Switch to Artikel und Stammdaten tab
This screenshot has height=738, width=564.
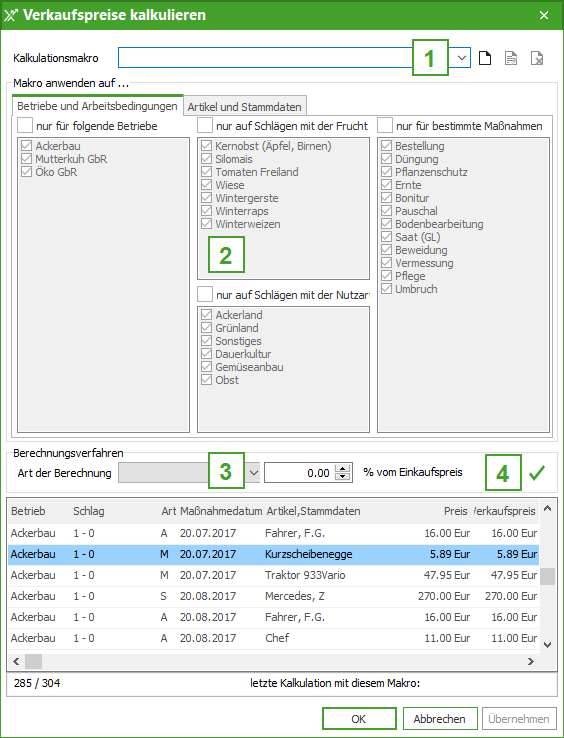[x=245, y=107]
